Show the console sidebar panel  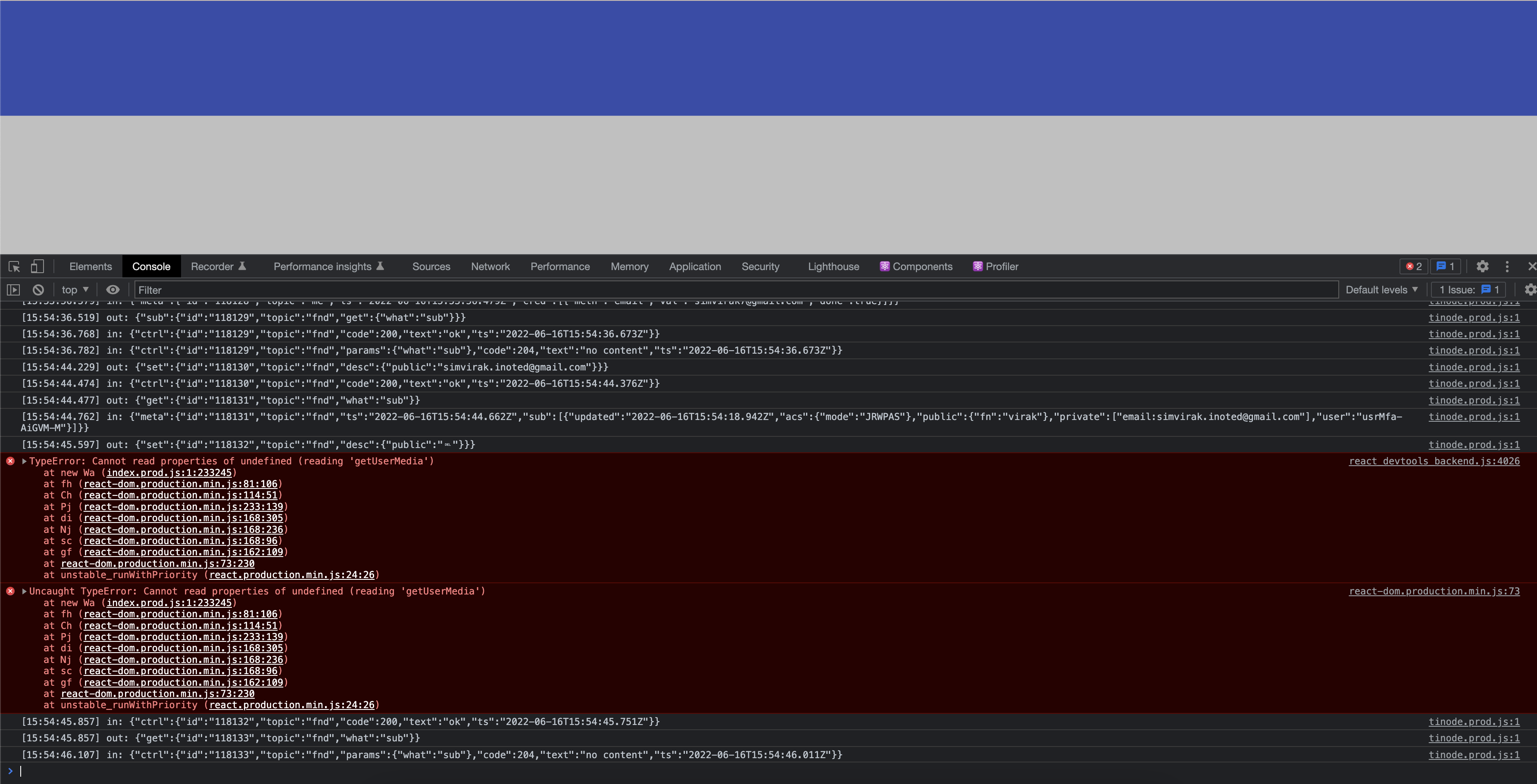(13, 290)
